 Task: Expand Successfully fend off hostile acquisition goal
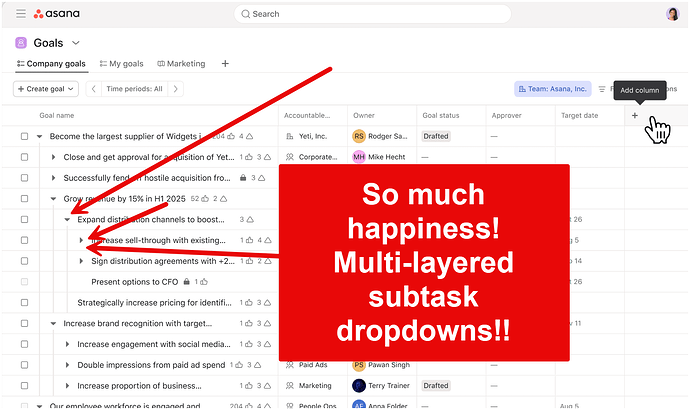53,178
